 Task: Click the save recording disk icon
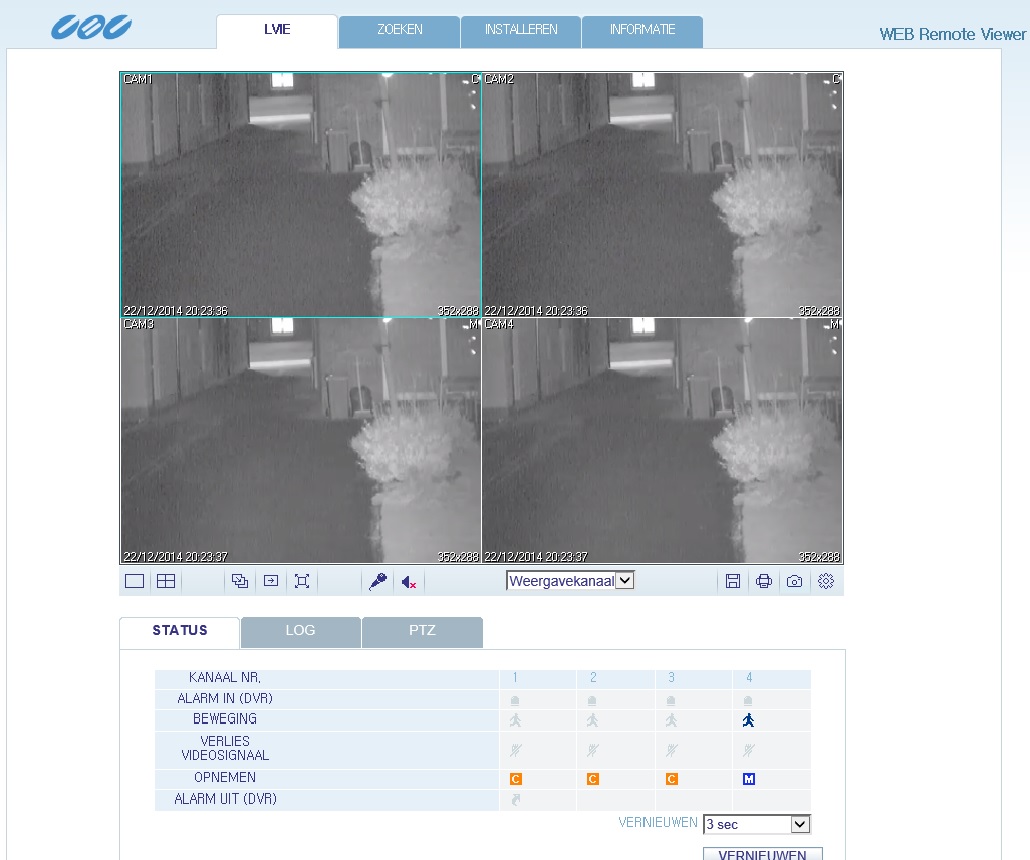tap(732, 581)
